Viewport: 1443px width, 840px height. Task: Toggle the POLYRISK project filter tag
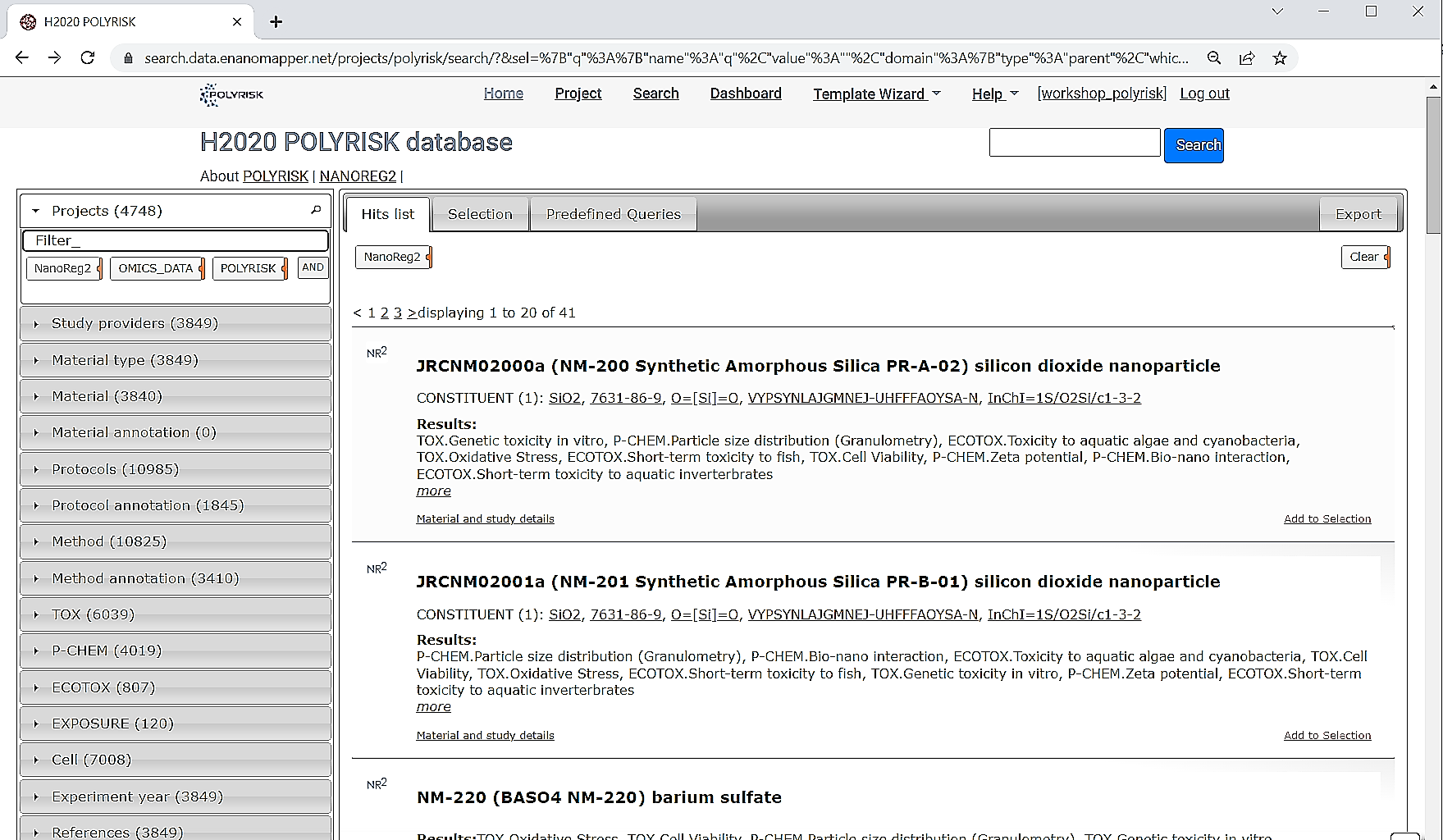tap(248, 268)
